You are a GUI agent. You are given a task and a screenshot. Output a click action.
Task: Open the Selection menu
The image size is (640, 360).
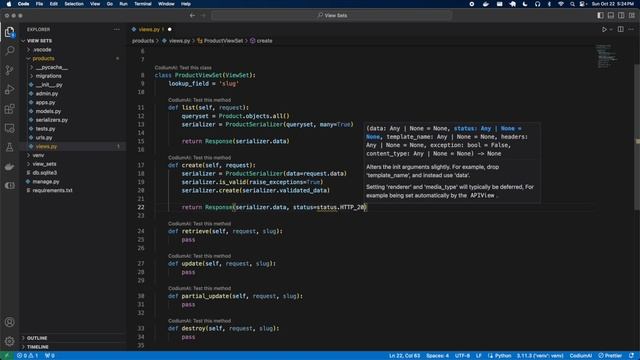(74, 4)
